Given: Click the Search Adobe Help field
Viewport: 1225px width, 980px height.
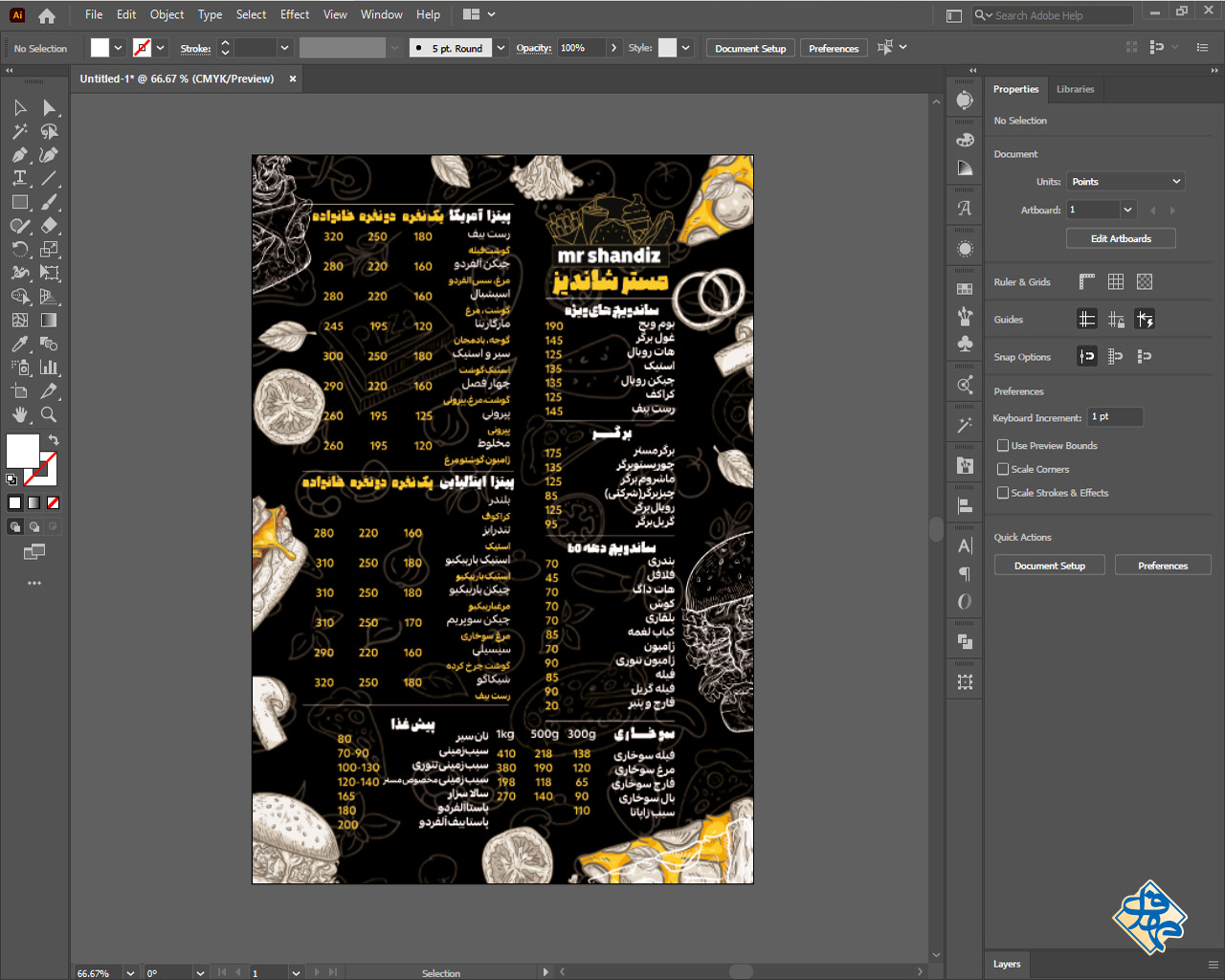Looking at the screenshot, I should (x=1053, y=15).
